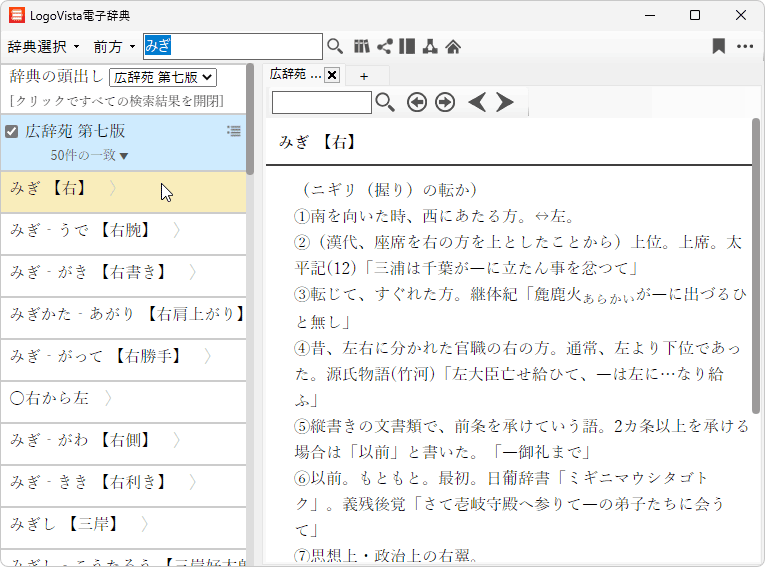
Task: Click the search magnifier beside main search field
Action: 335,46
